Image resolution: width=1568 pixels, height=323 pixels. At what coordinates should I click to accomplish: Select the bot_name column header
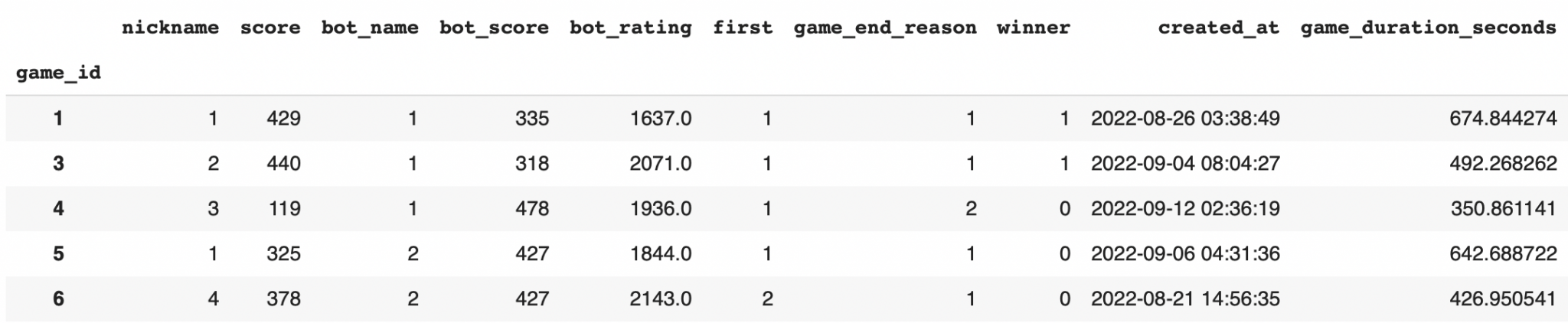[370, 28]
